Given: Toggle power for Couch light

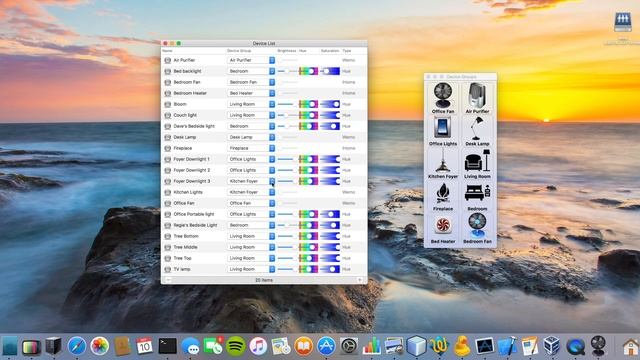Looking at the screenshot, I should coord(167,115).
